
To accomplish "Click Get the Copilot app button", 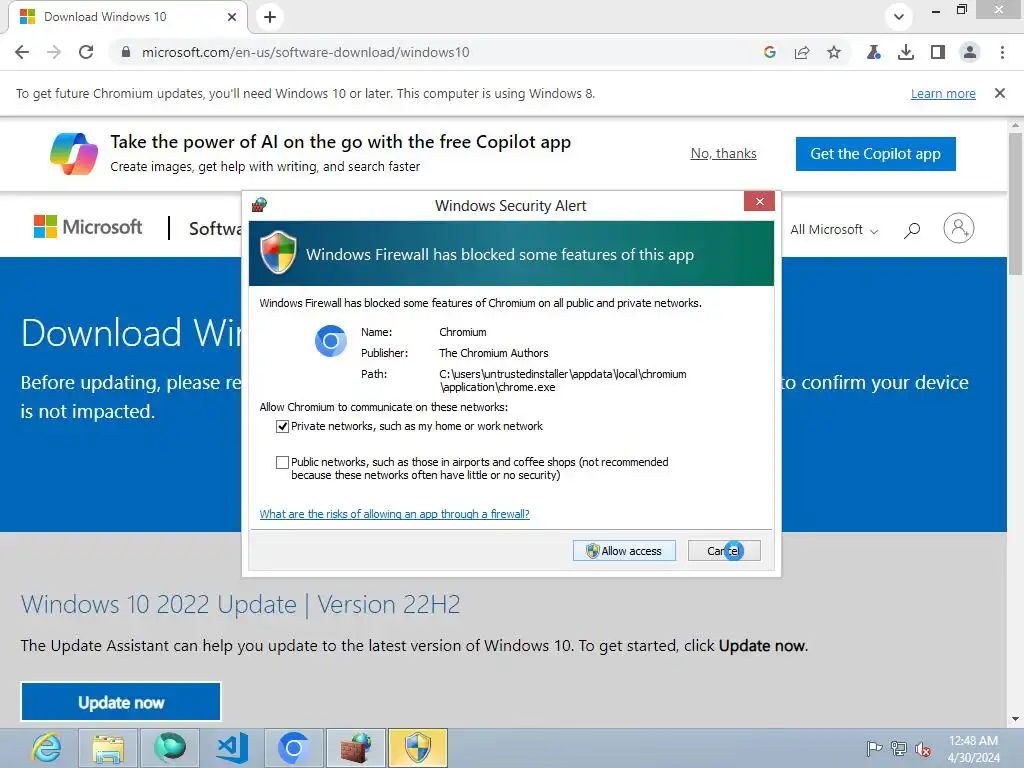I will coord(876,153).
